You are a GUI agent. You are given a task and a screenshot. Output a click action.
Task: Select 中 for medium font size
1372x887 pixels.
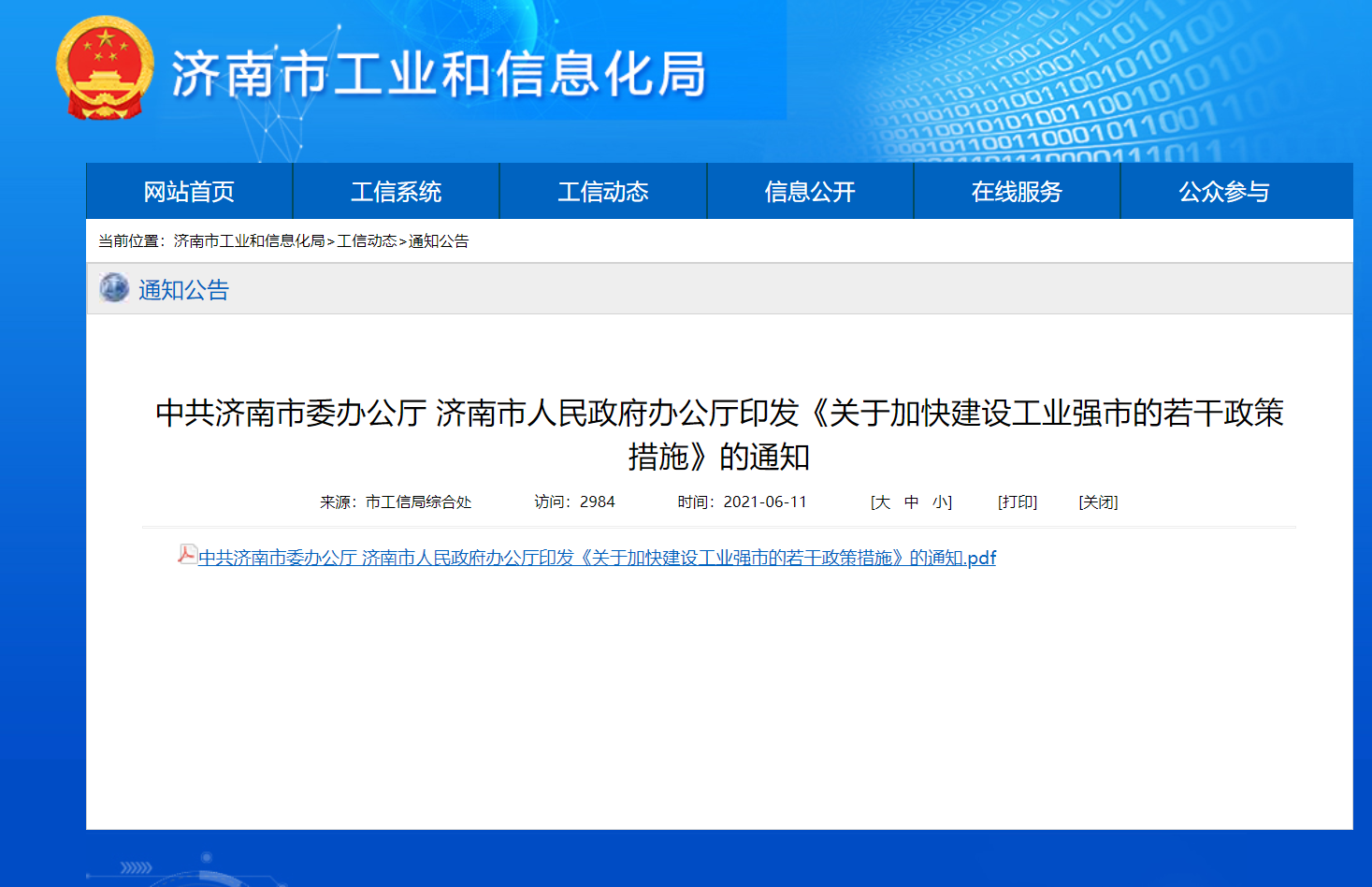coord(910,502)
